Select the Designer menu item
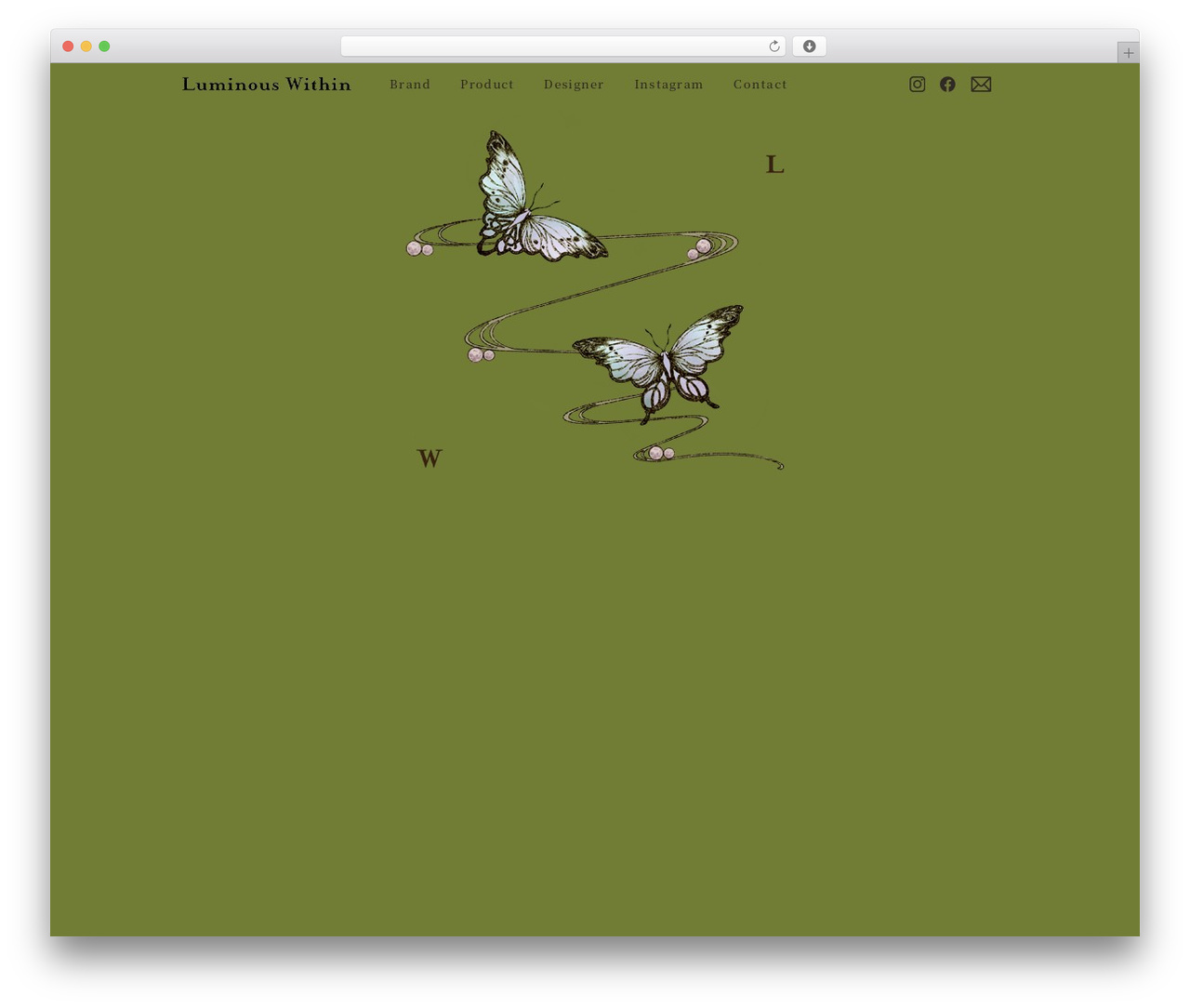This screenshot has height=1008, width=1190. pos(574,85)
